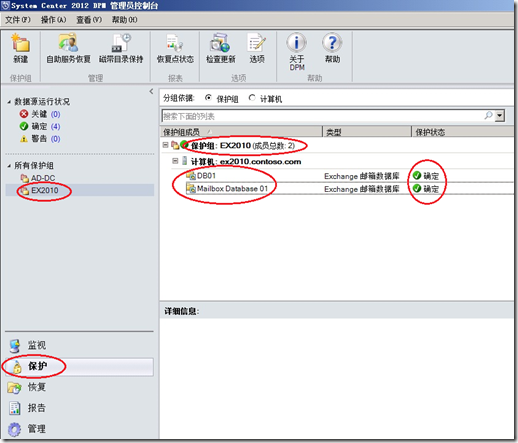Open the search box dropdown arrow
The image size is (518, 443).
point(500,116)
